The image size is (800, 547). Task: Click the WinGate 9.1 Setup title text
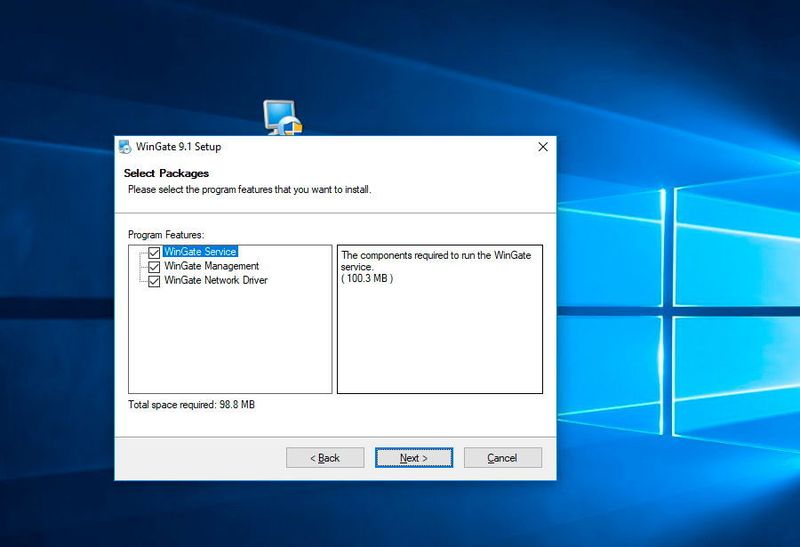coord(179,146)
